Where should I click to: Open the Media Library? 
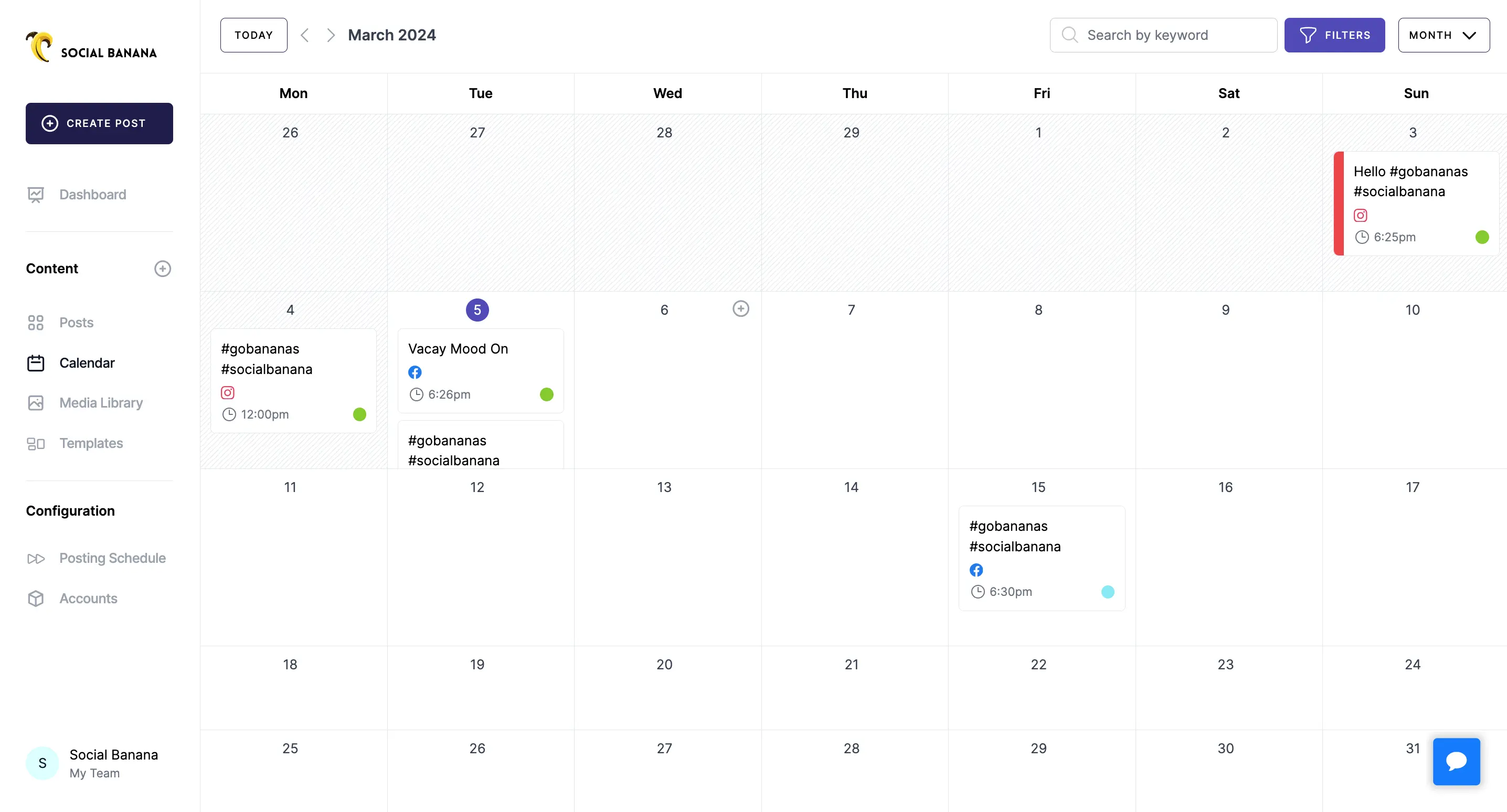[101, 402]
